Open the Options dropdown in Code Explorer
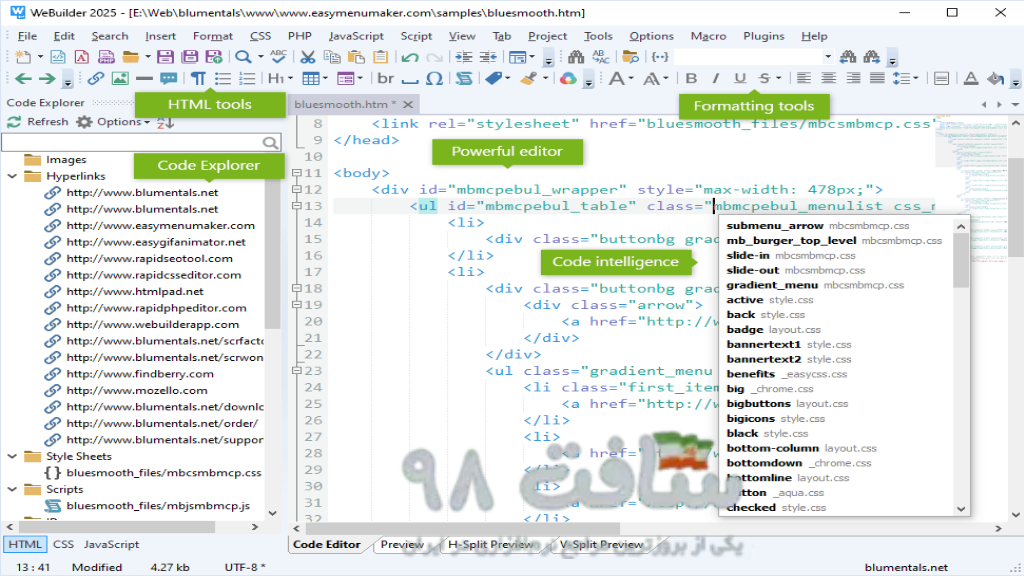This screenshot has width=1024, height=576. [x=122, y=122]
